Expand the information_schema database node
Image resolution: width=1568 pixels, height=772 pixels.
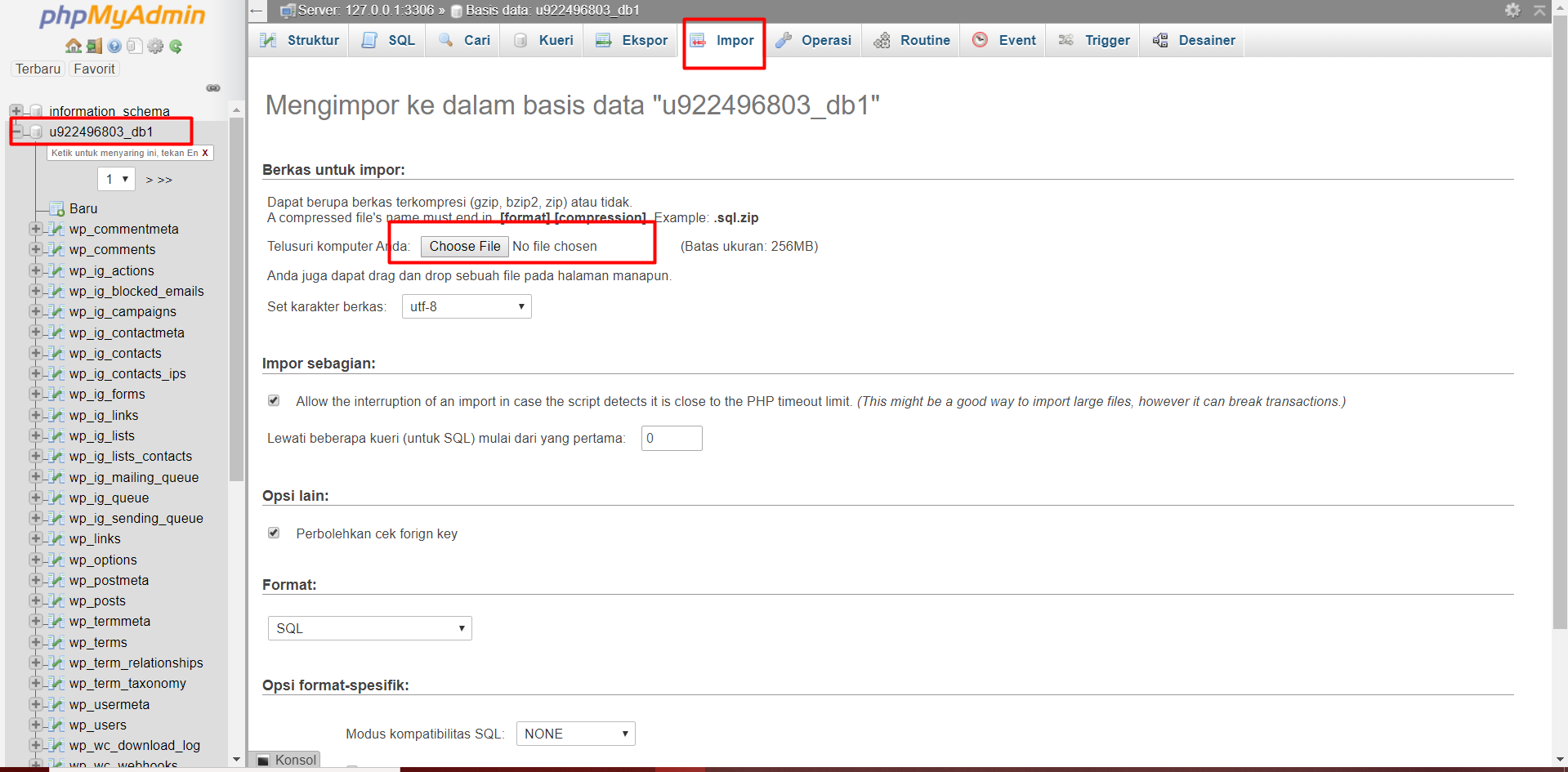click(x=16, y=110)
